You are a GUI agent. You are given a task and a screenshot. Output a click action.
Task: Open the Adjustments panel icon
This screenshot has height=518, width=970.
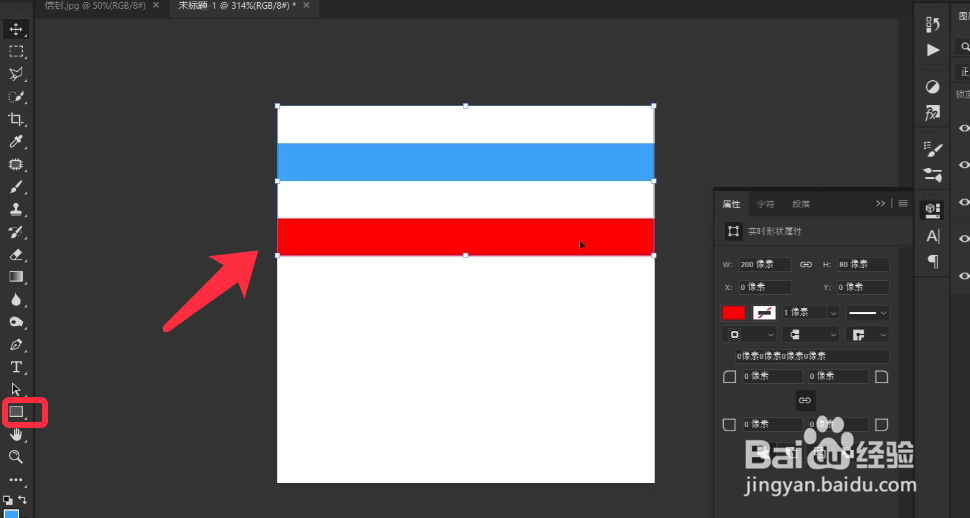tap(932, 87)
